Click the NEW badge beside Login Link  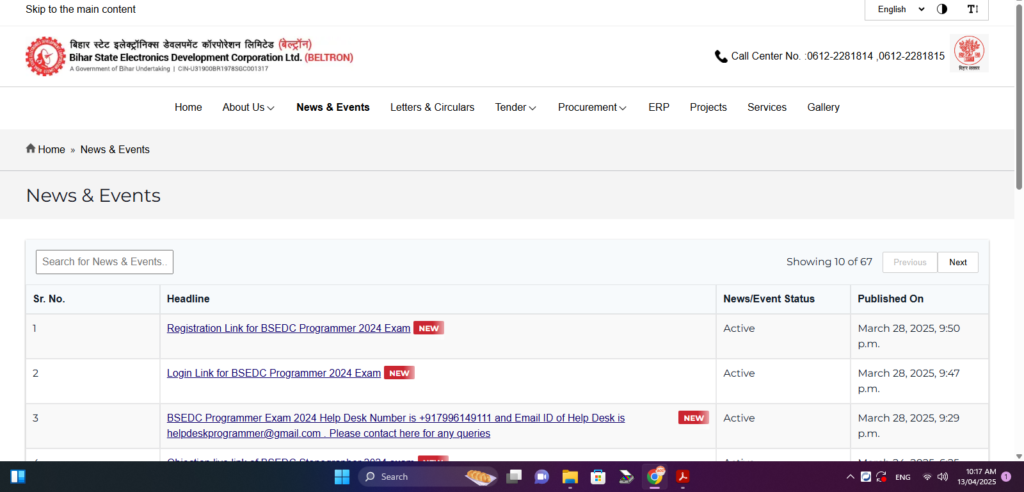(x=399, y=373)
